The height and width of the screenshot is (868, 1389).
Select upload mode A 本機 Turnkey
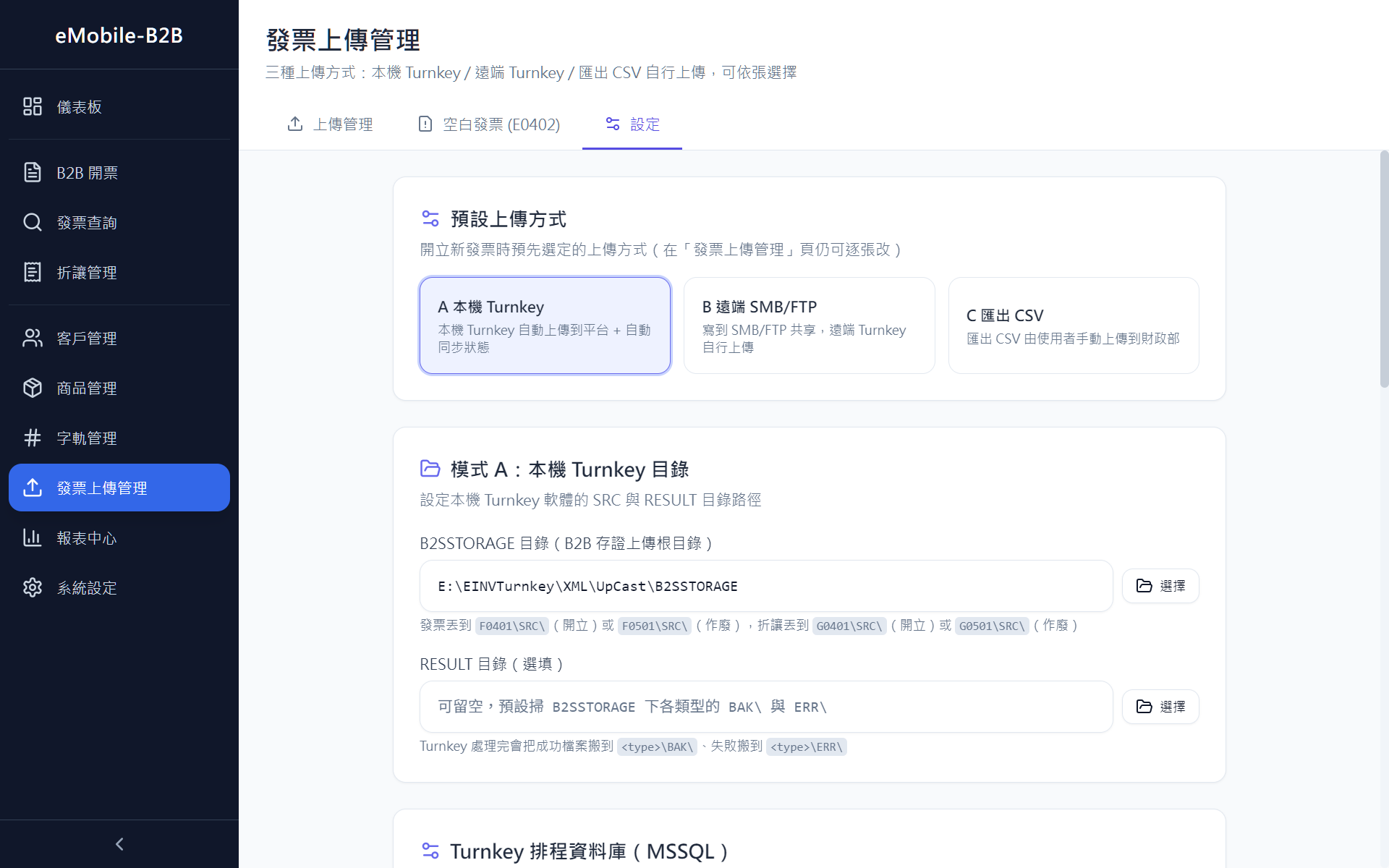(x=545, y=325)
